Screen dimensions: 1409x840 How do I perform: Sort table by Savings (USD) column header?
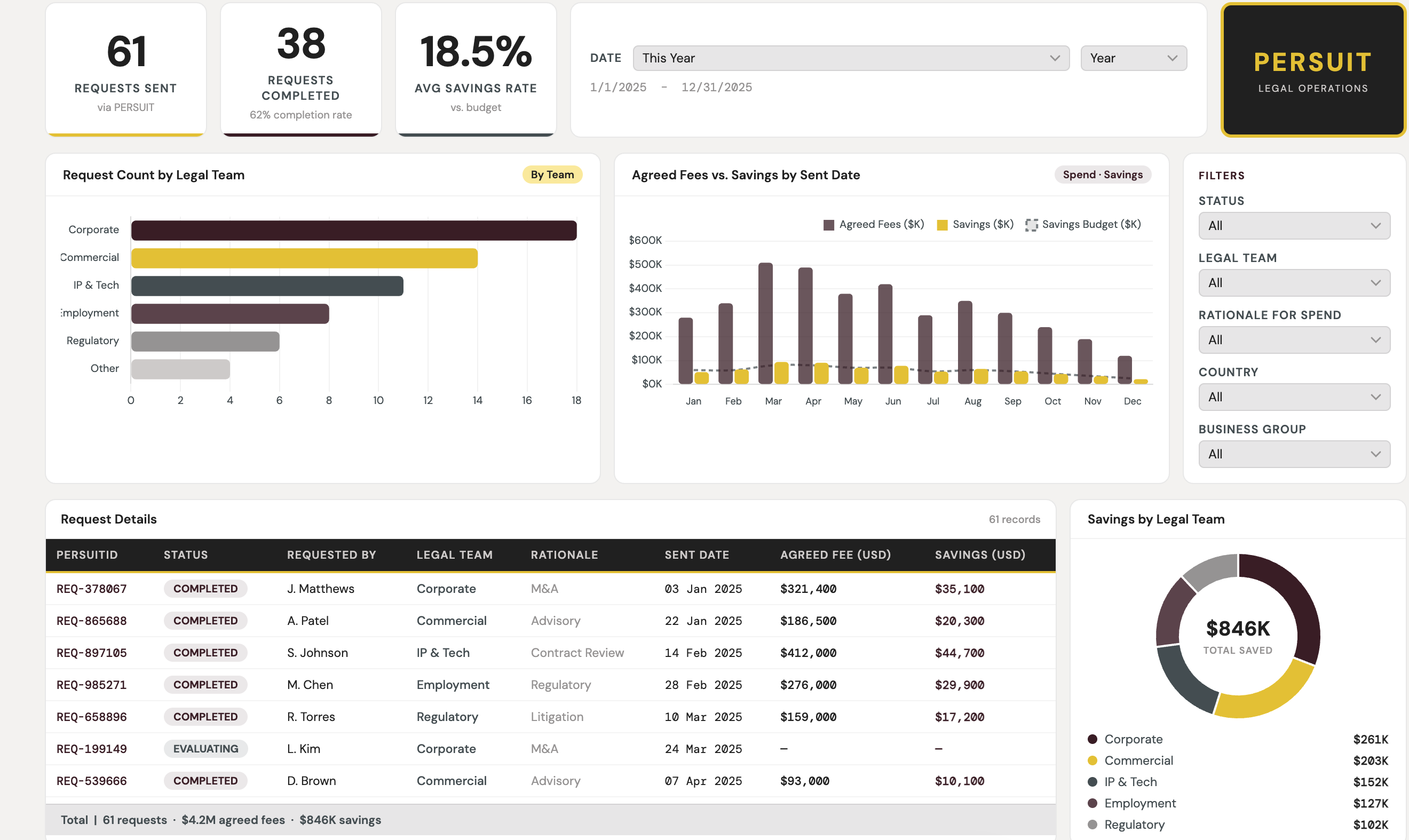[980, 555]
